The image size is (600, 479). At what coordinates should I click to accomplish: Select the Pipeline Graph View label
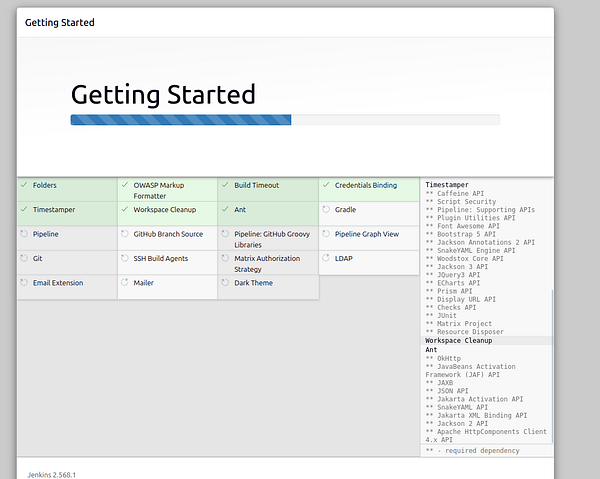click(x=367, y=234)
